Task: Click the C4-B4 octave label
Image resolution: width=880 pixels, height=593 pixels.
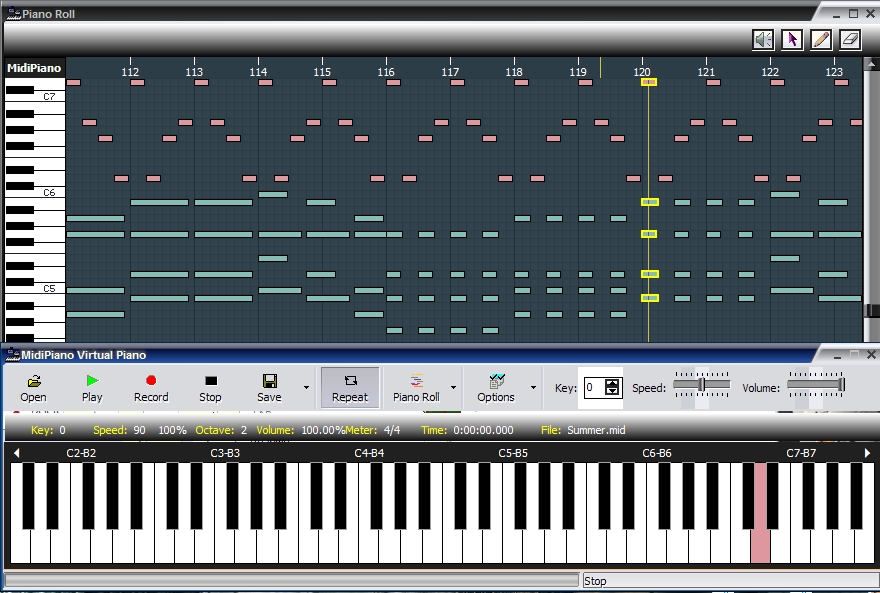Action: pos(369,453)
